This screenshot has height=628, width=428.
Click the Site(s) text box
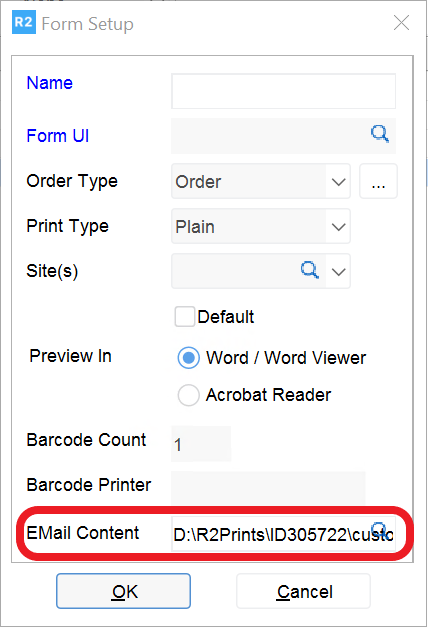tap(236, 271)
